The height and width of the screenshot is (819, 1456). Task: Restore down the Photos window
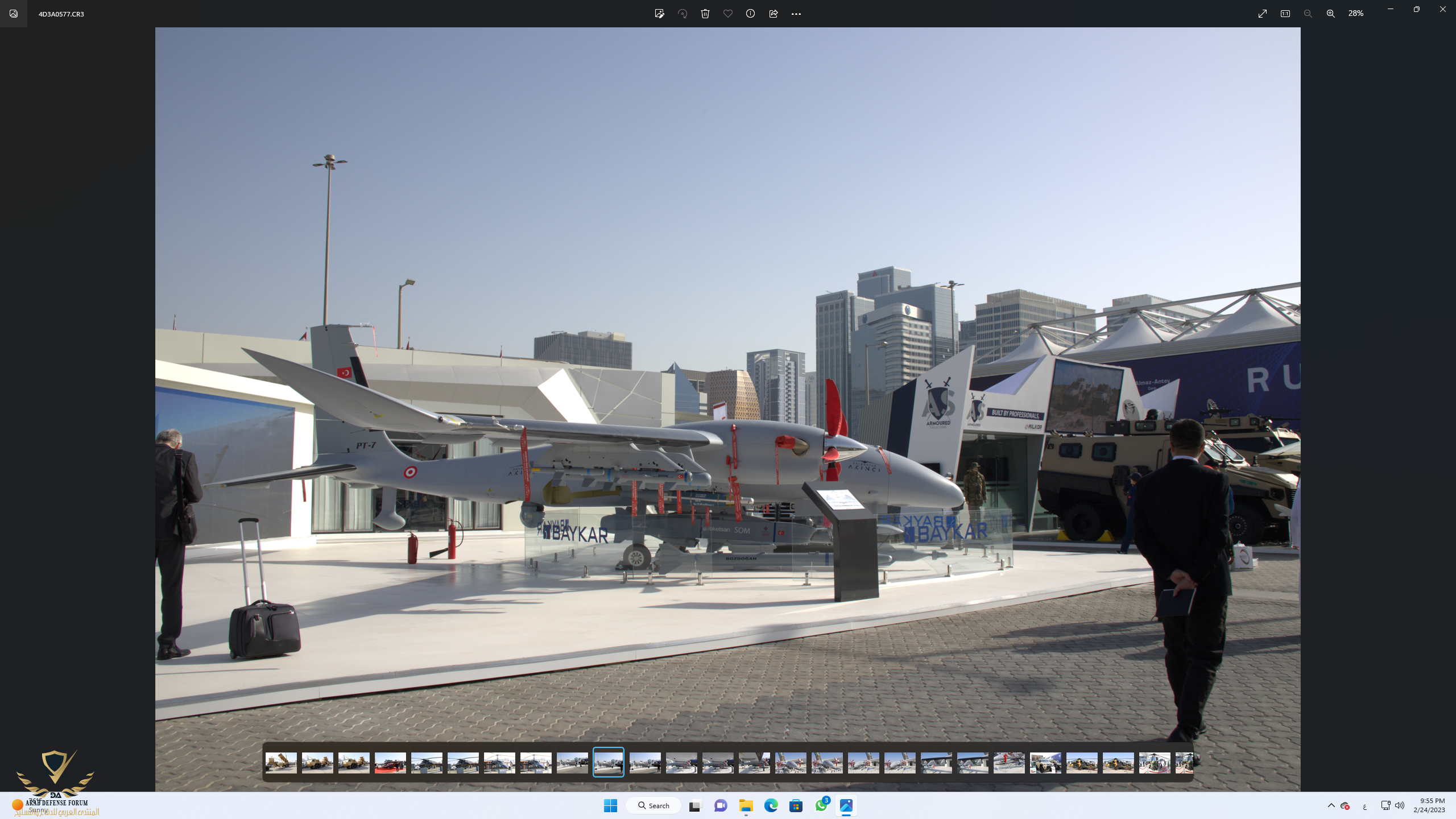click(x=1417, y=9)
